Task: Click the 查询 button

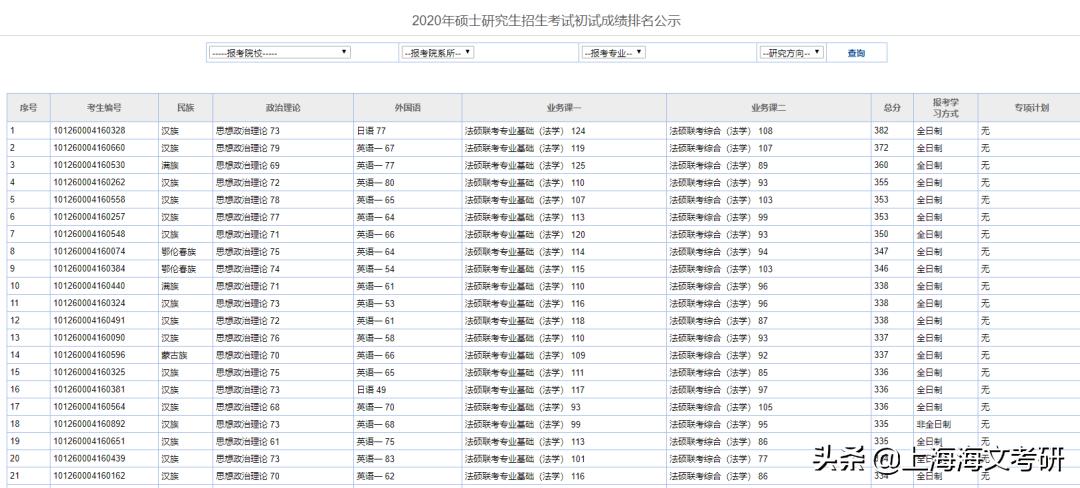Action: click(856, 53)
